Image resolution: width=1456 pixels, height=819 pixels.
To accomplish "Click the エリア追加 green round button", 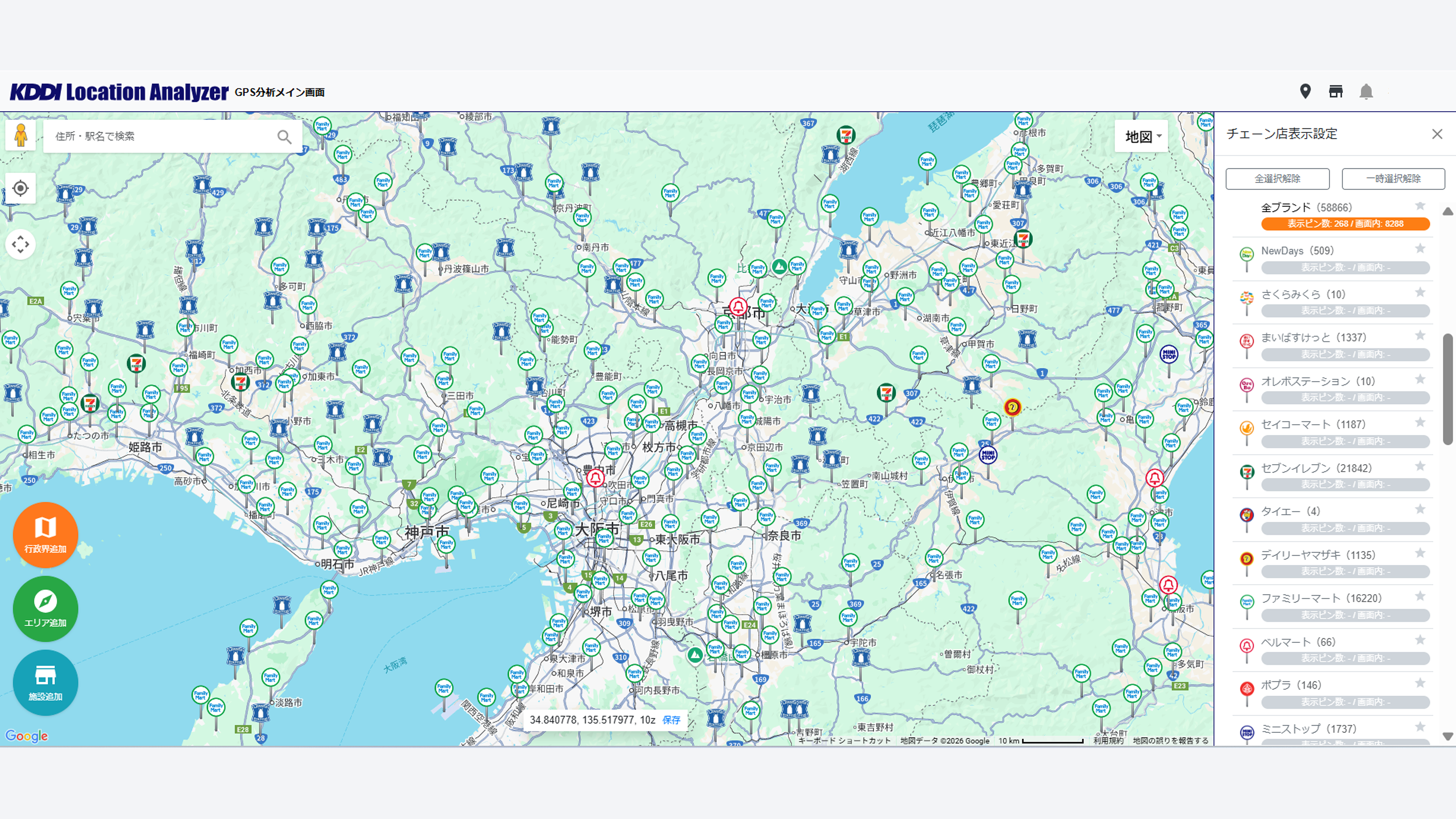I will point(45,609).
